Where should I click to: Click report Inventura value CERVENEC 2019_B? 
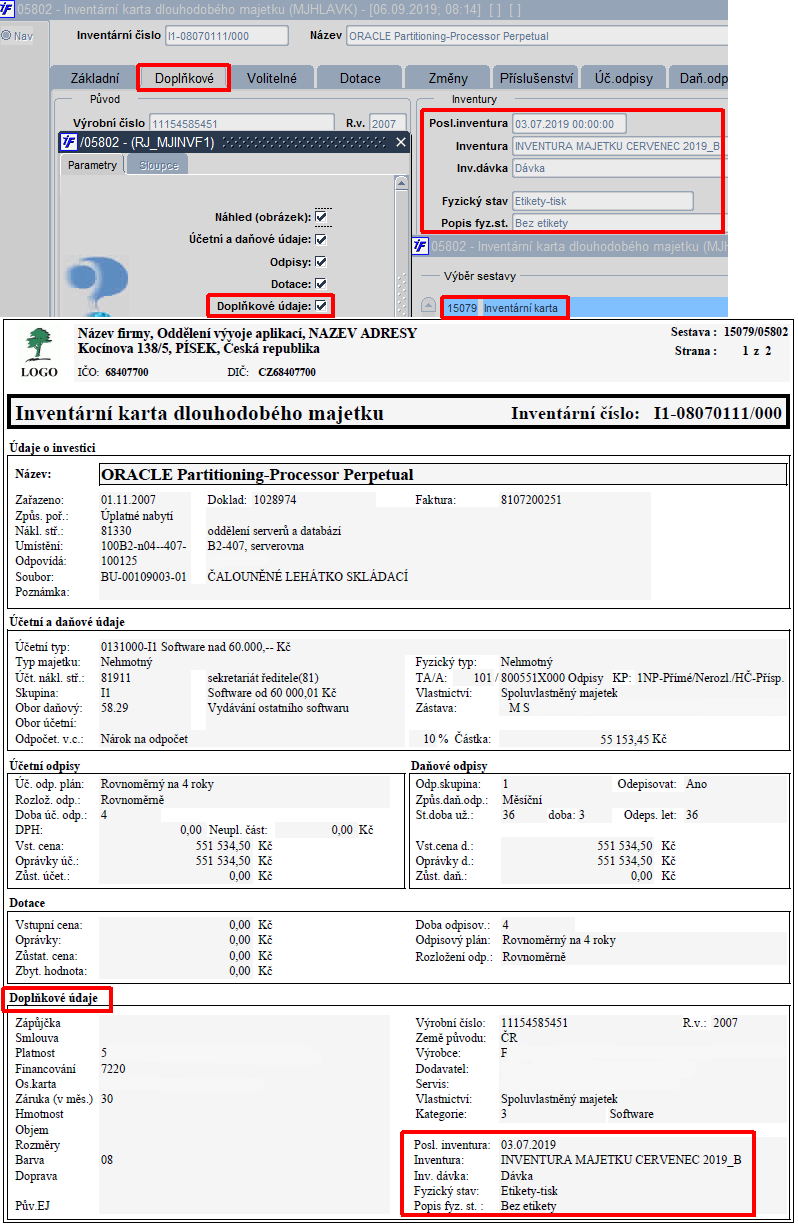click(621, 1160)
